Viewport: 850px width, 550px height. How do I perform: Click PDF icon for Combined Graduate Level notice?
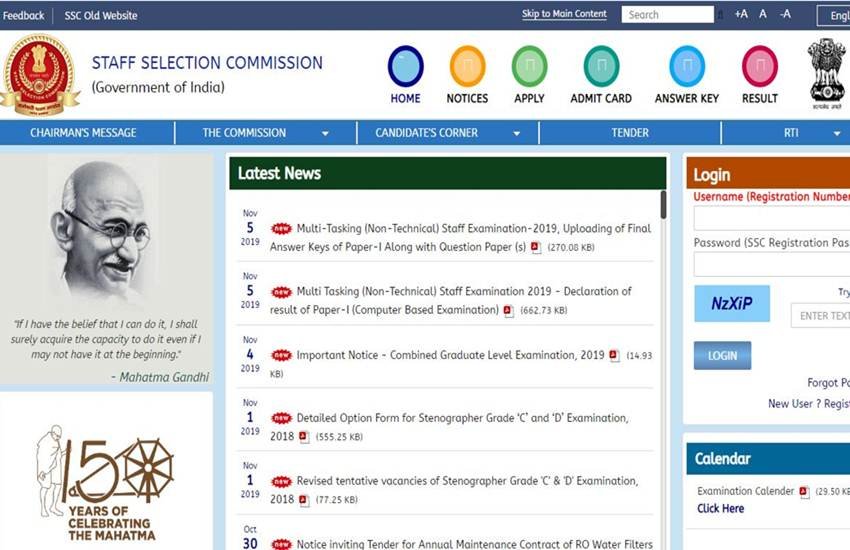(614, 356)
